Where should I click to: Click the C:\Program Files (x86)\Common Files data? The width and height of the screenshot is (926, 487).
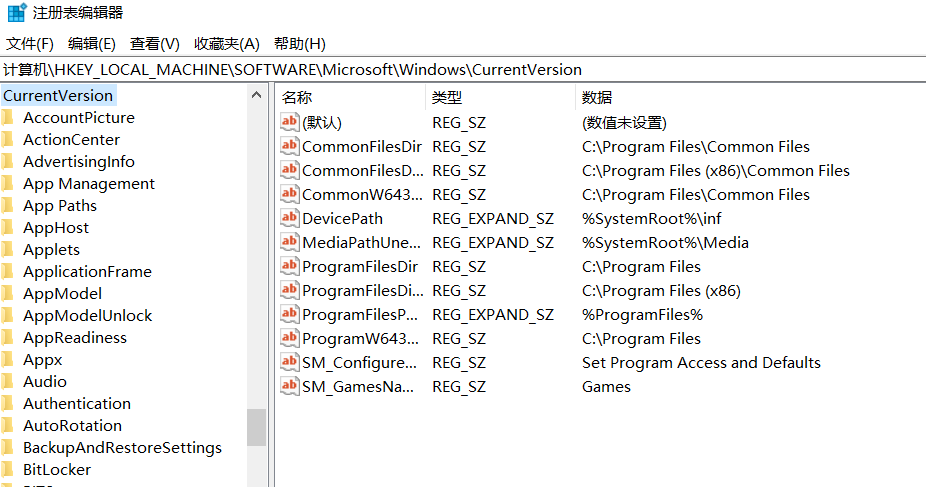(x=716, y=171)
